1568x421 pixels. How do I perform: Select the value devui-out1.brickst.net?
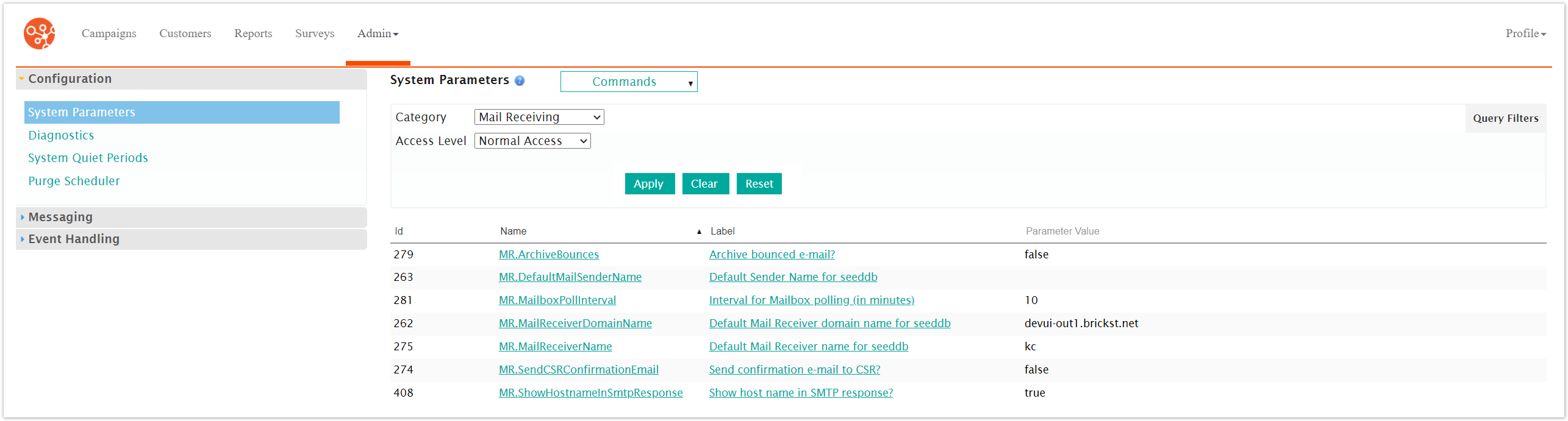point(1081,324)
